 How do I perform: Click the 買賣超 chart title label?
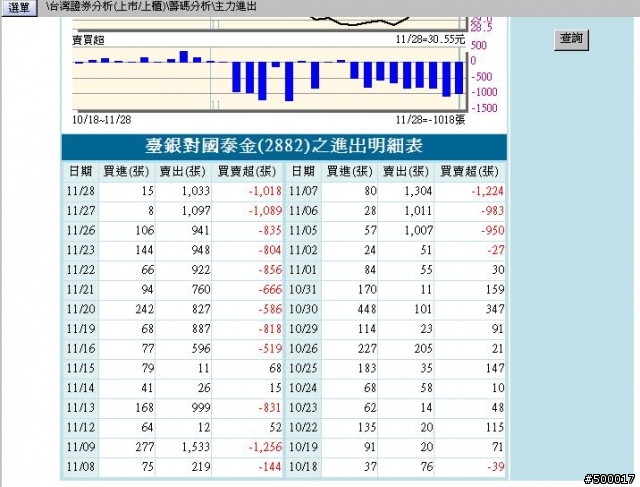[x=89, y=40]
